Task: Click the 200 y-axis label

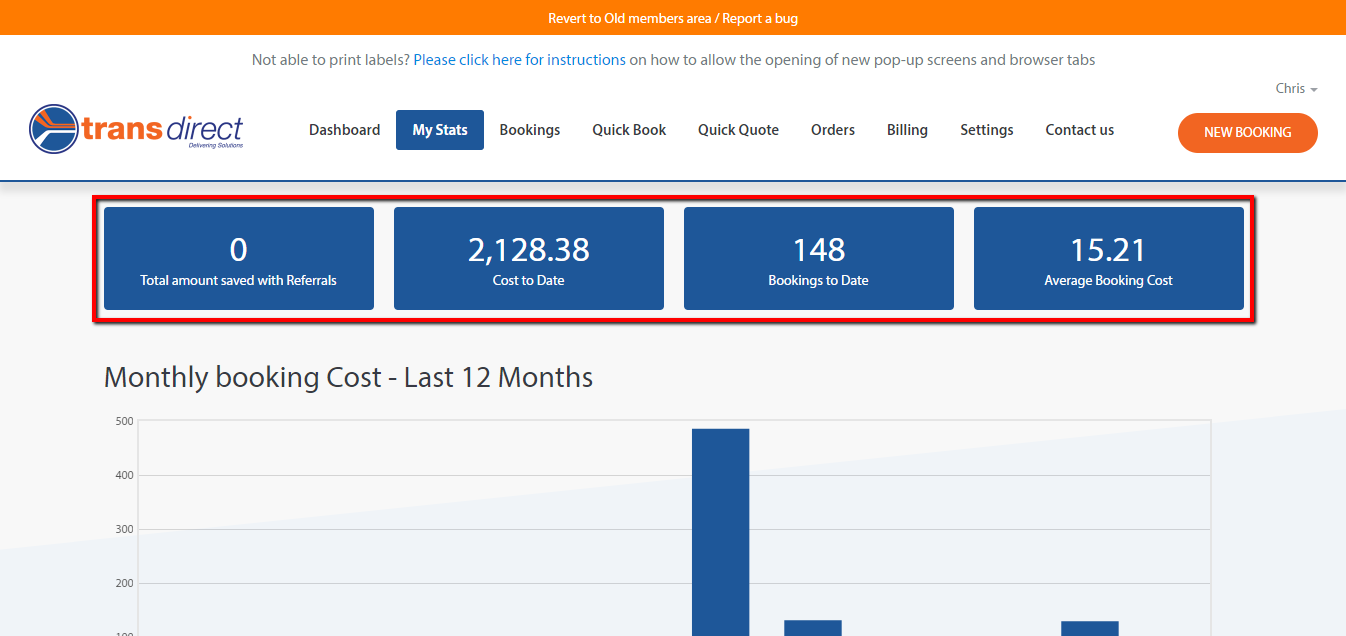Action: (124, 583)
